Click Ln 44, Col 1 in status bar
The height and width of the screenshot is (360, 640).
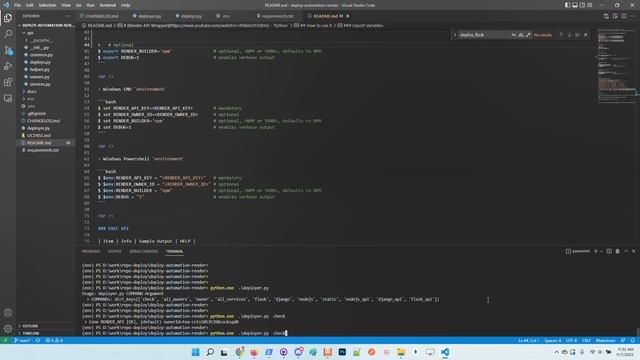click(x=529, y=340)
